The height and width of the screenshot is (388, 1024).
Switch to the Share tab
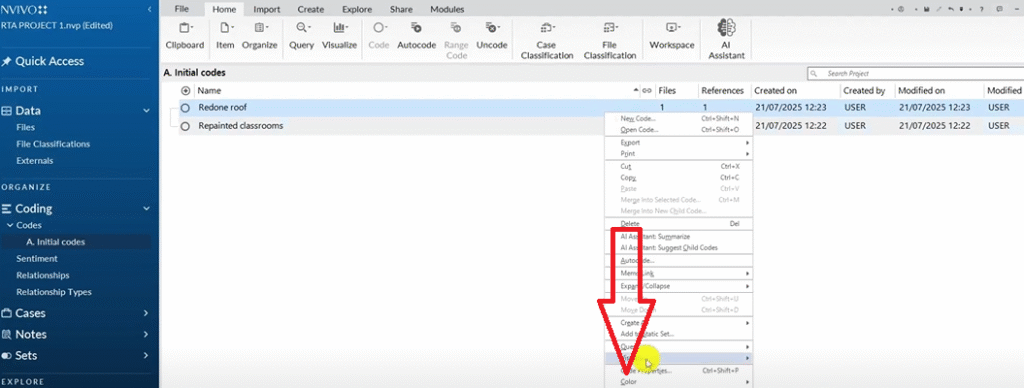coord(401,10)
